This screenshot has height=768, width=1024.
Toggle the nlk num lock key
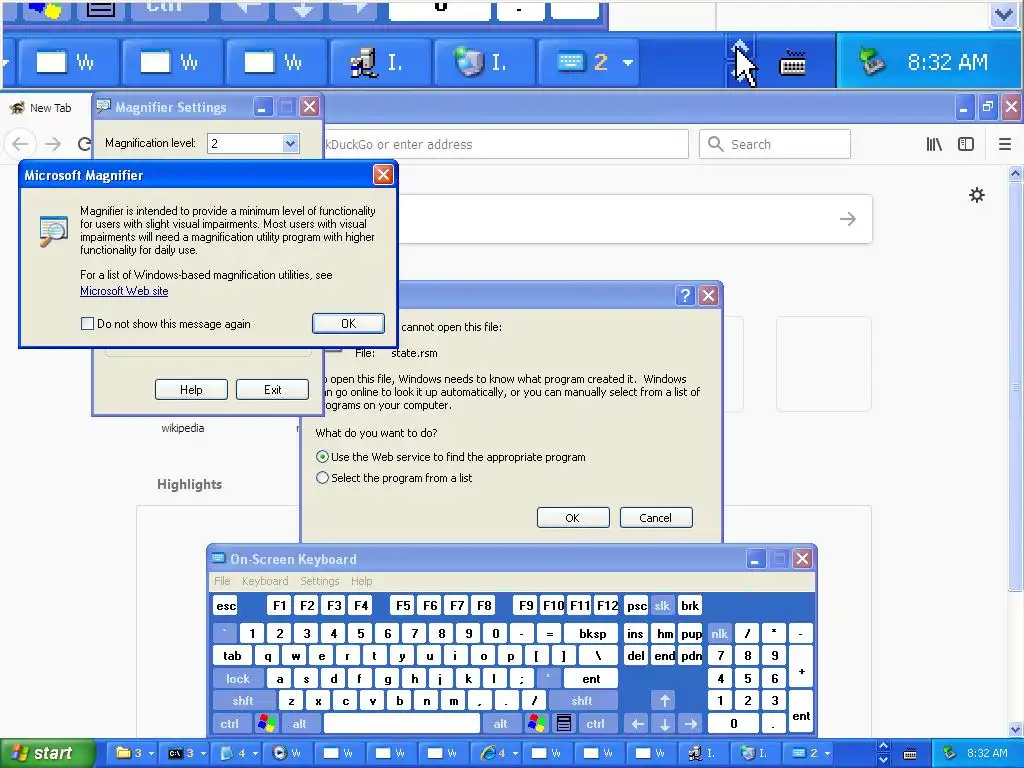tap(720, 633)
